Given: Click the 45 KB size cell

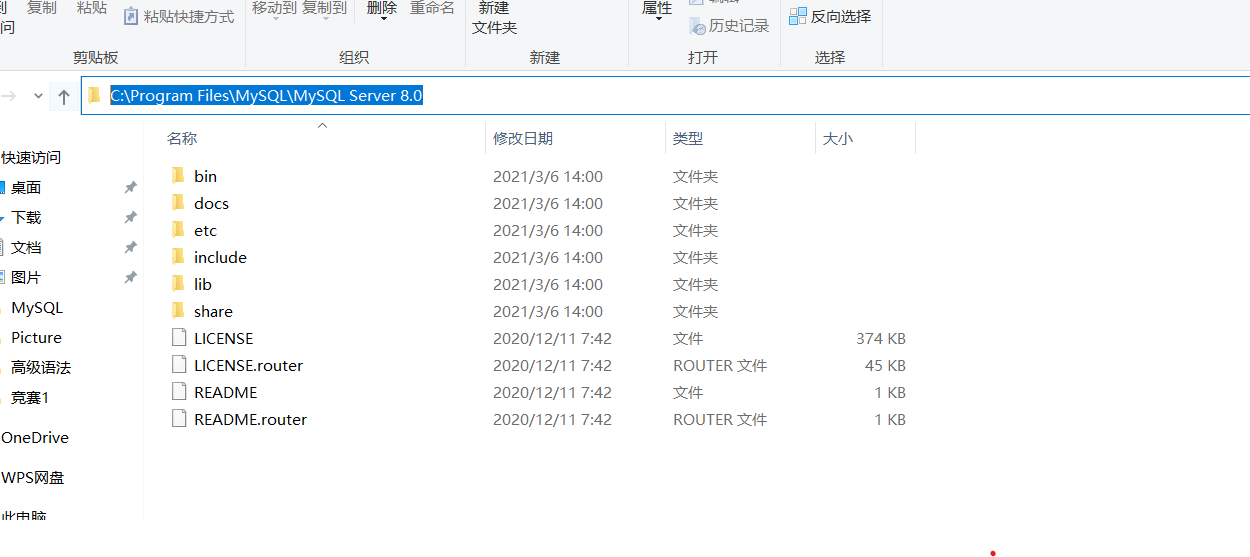Looking at the screenshot, I should 885,366.
